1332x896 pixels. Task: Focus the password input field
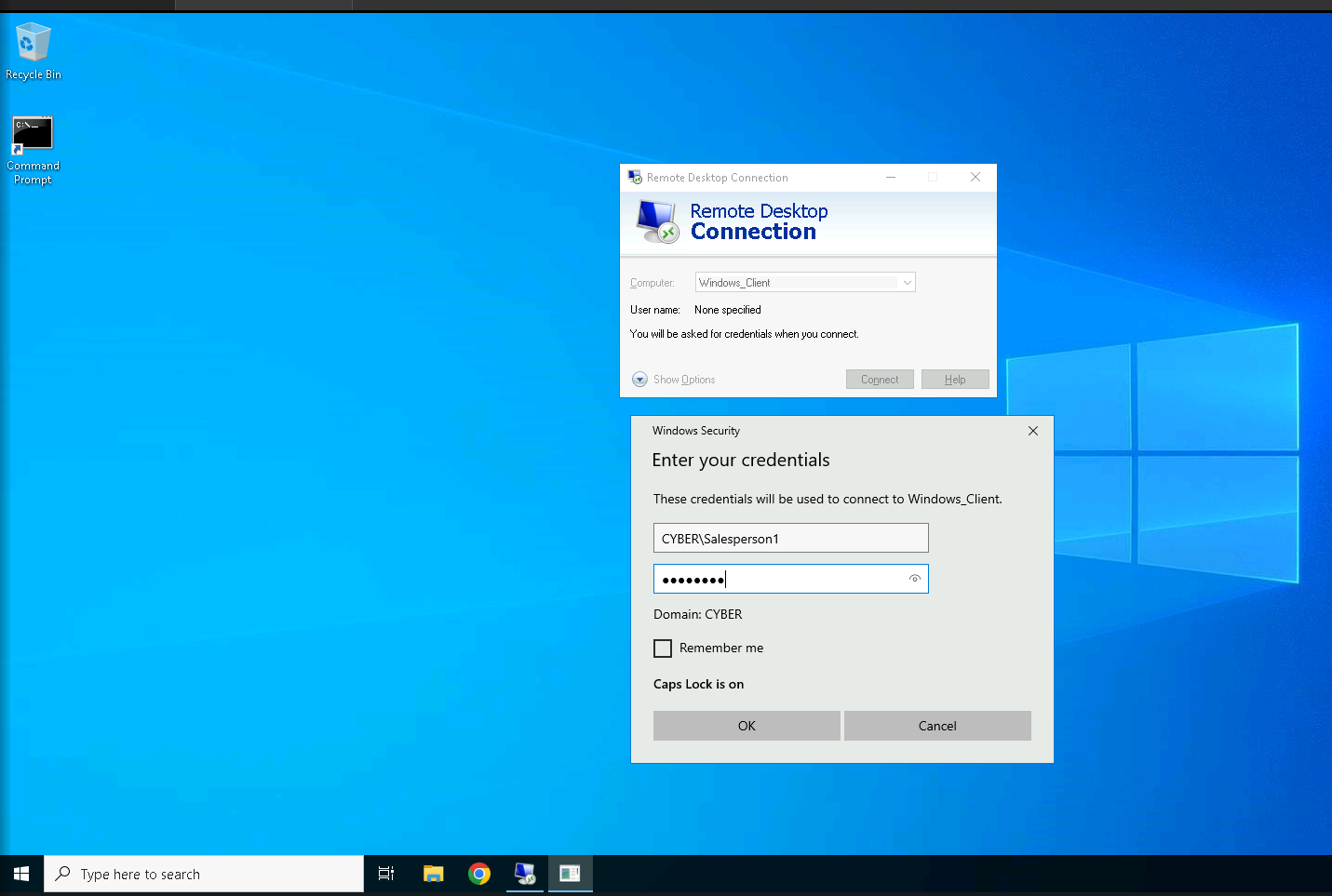pyautogui.click(x=791, y=579)
